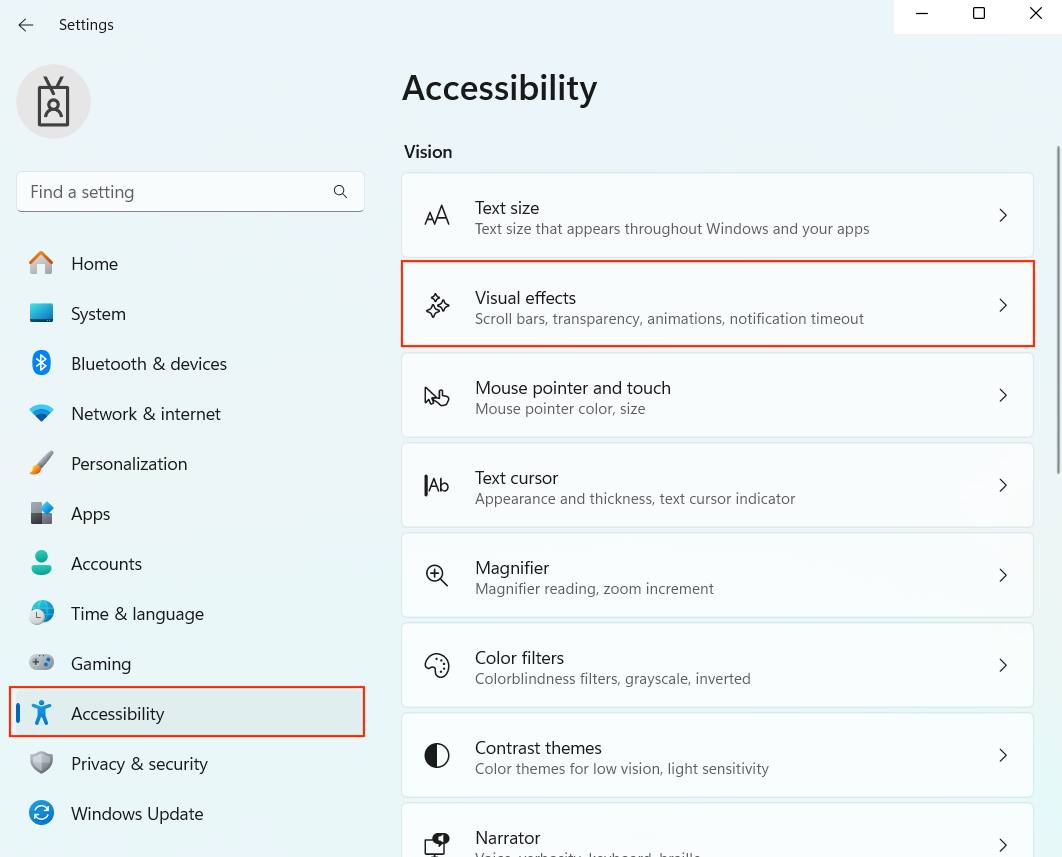
Task: Open the Magnifier settings title
Action: coord(512,568)
